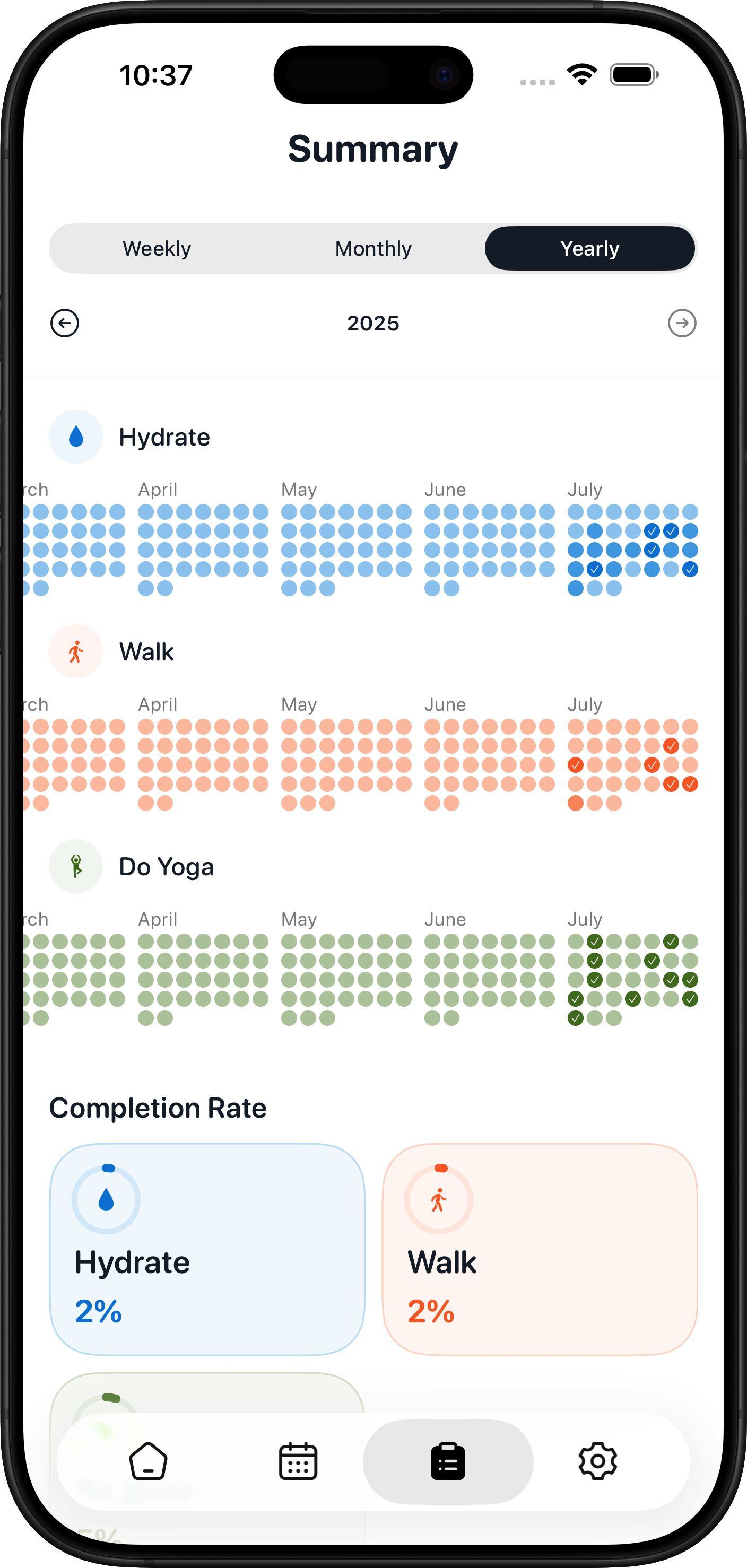Advance to next year using the right arrow
This screenshot has width=747, height=1568.
tap(682, 323)
